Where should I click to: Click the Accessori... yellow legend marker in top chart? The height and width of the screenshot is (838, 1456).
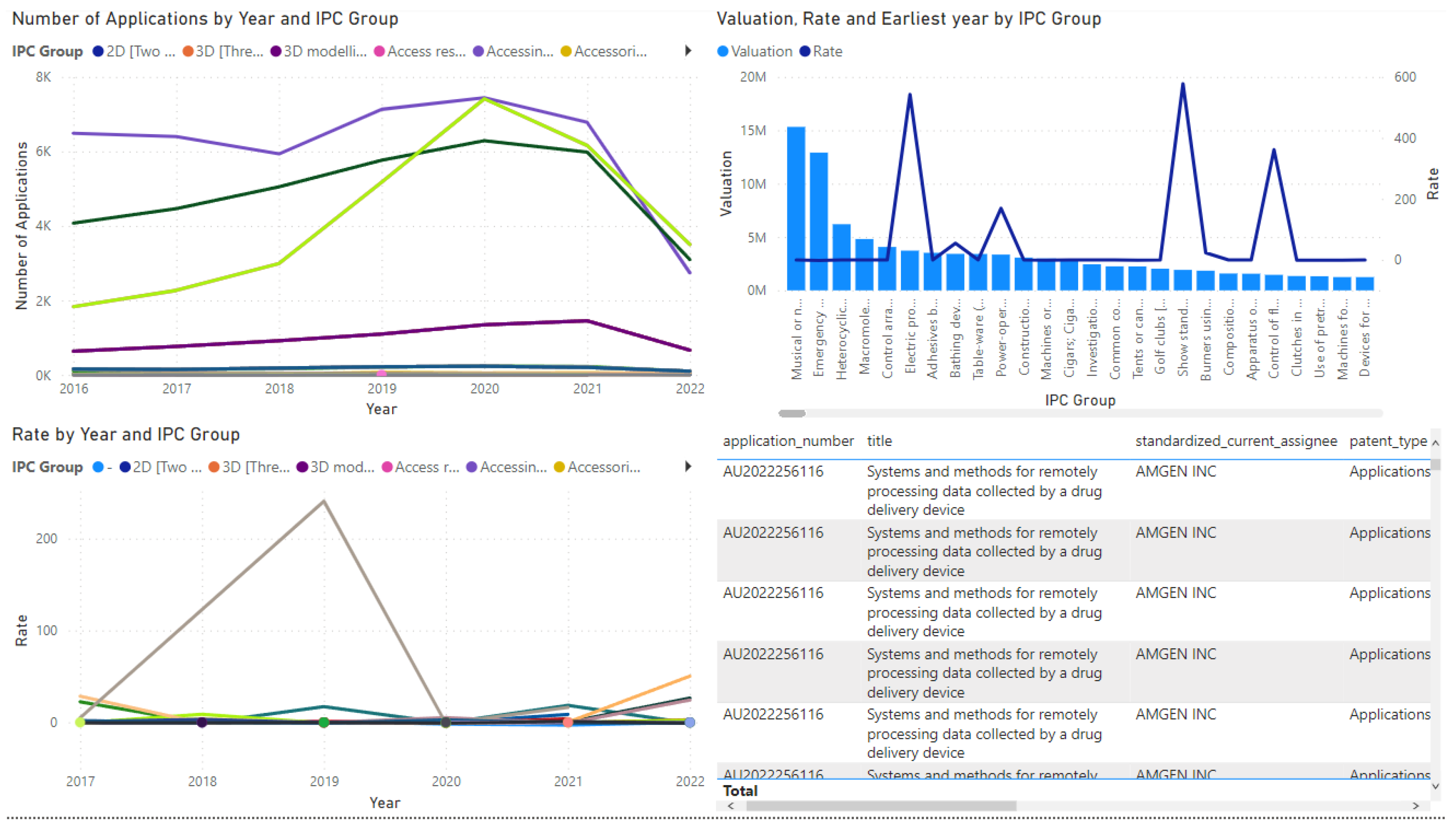pos(566,51)
